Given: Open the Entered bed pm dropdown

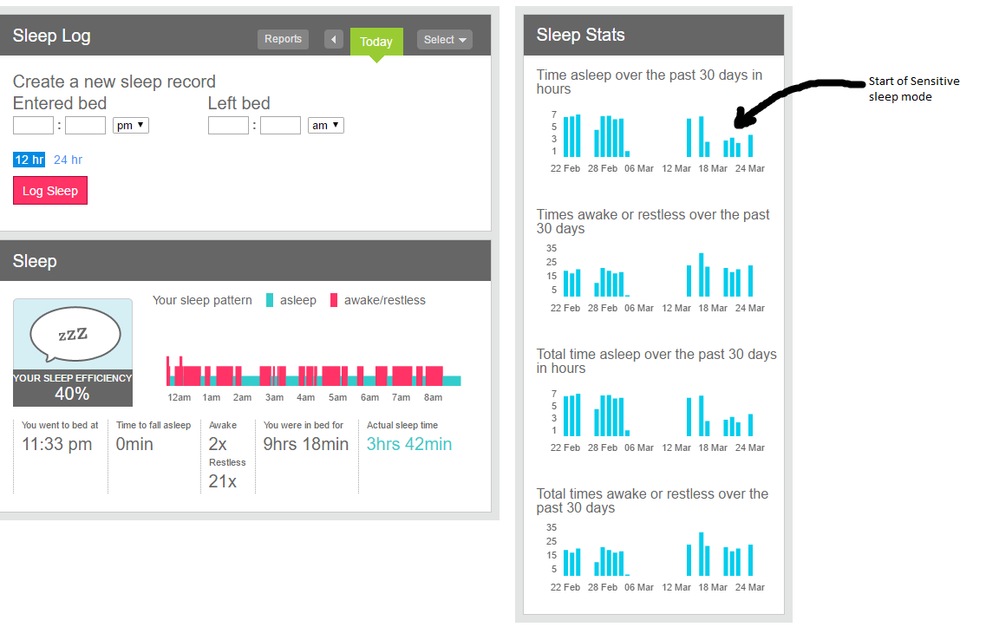Looking at the screenshot, I should coord(131,125).
